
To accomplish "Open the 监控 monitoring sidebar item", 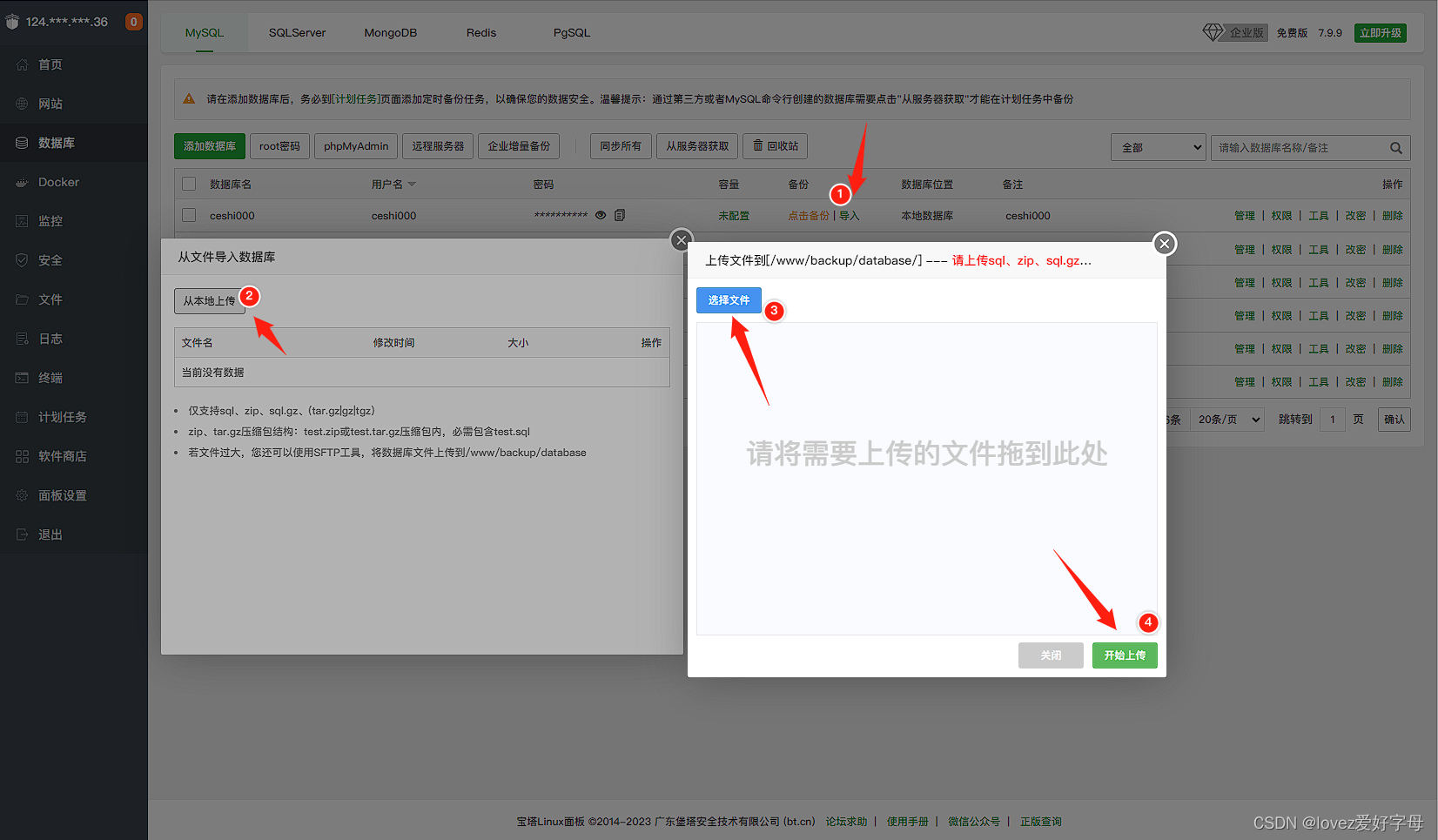I will (x=74, y=221).
